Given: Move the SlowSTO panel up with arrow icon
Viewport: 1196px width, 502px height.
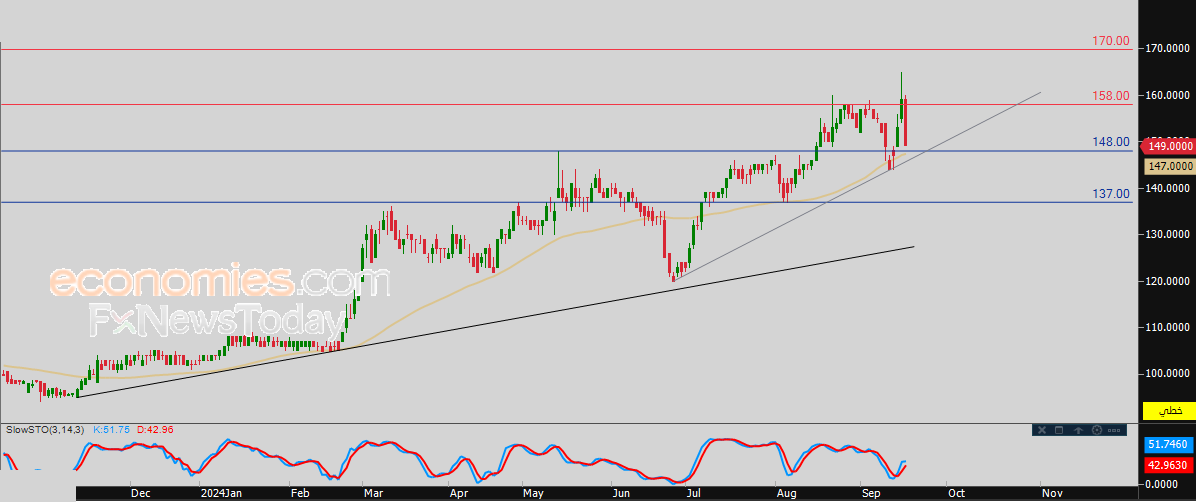Looking at the screenshot, I should (x=1079, y=430).
